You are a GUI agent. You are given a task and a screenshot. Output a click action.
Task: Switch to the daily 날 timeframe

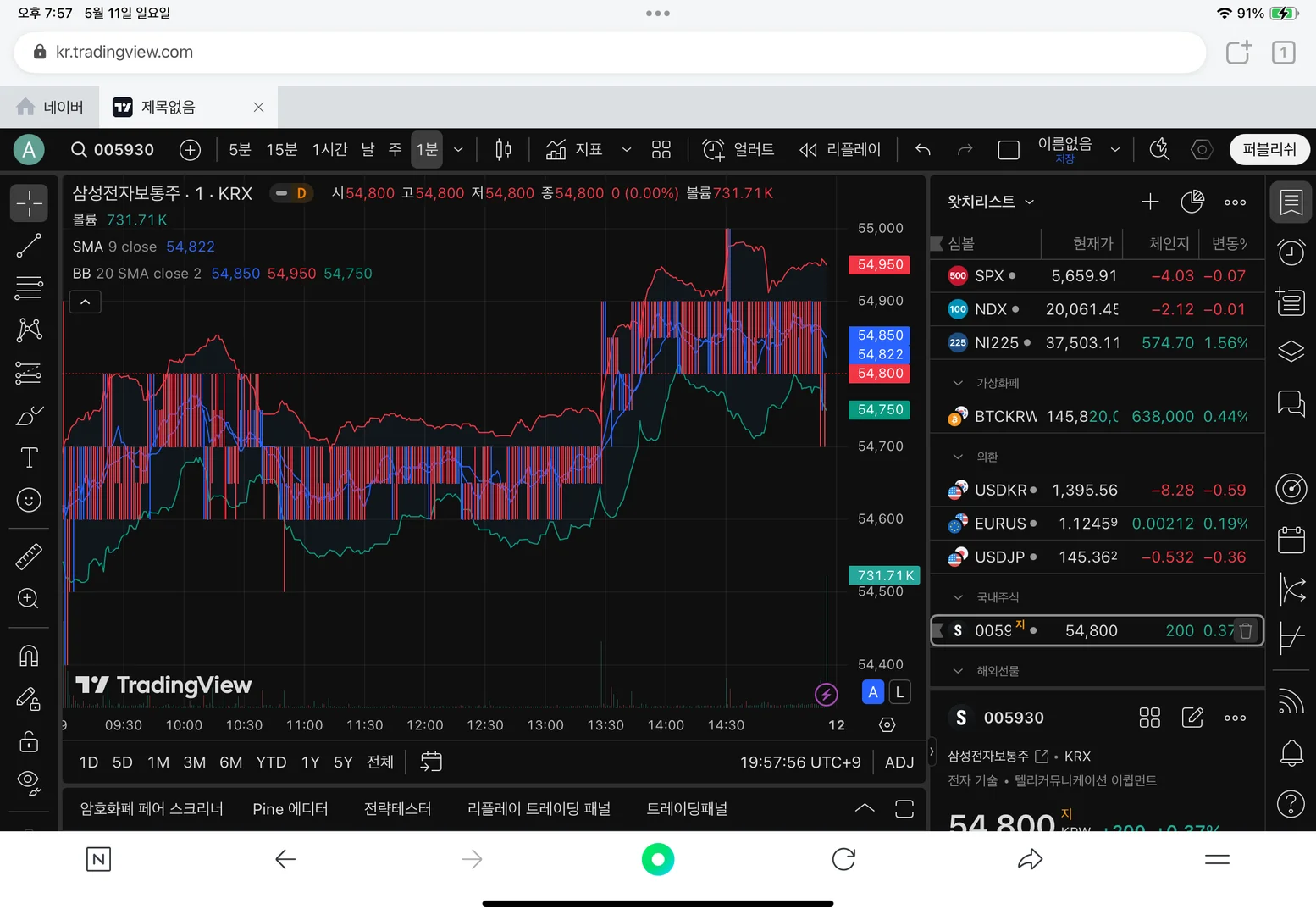click(368, 150)
